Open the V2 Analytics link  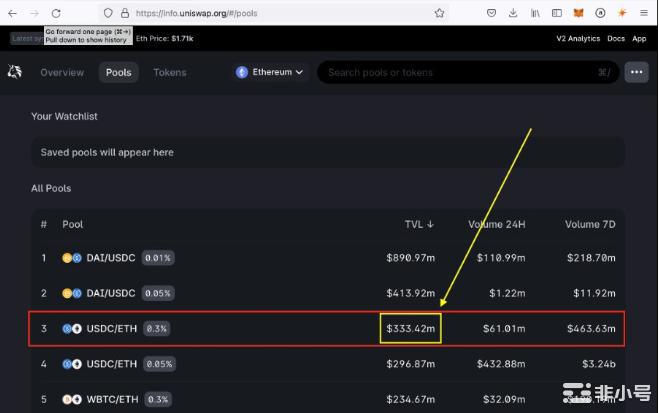pos(578,38)
